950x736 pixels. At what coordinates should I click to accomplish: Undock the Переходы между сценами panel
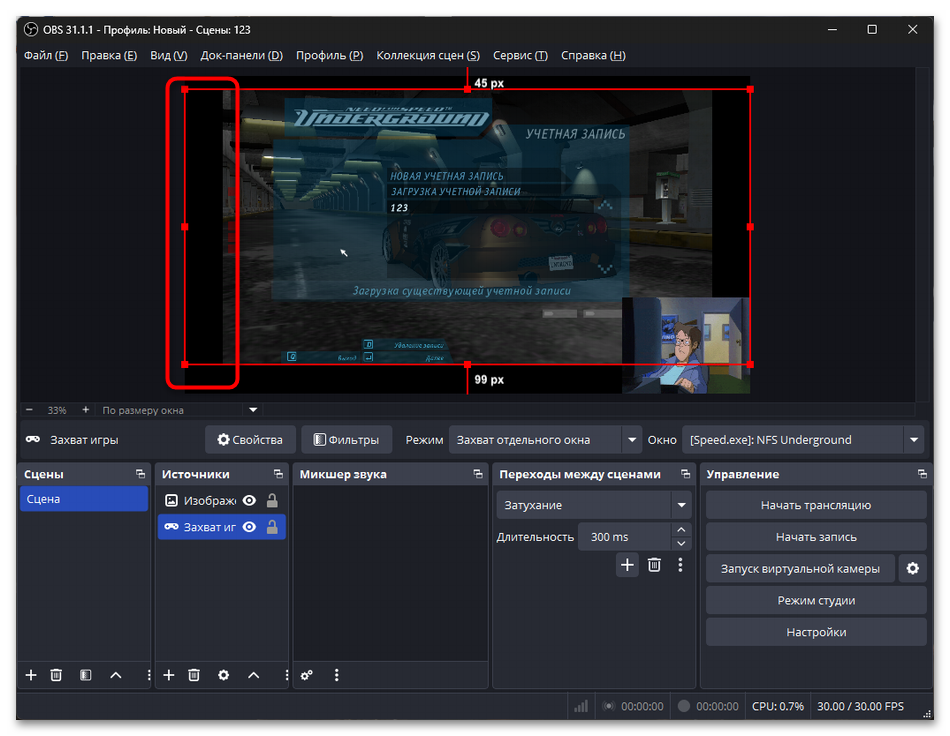tap(685, 474)
